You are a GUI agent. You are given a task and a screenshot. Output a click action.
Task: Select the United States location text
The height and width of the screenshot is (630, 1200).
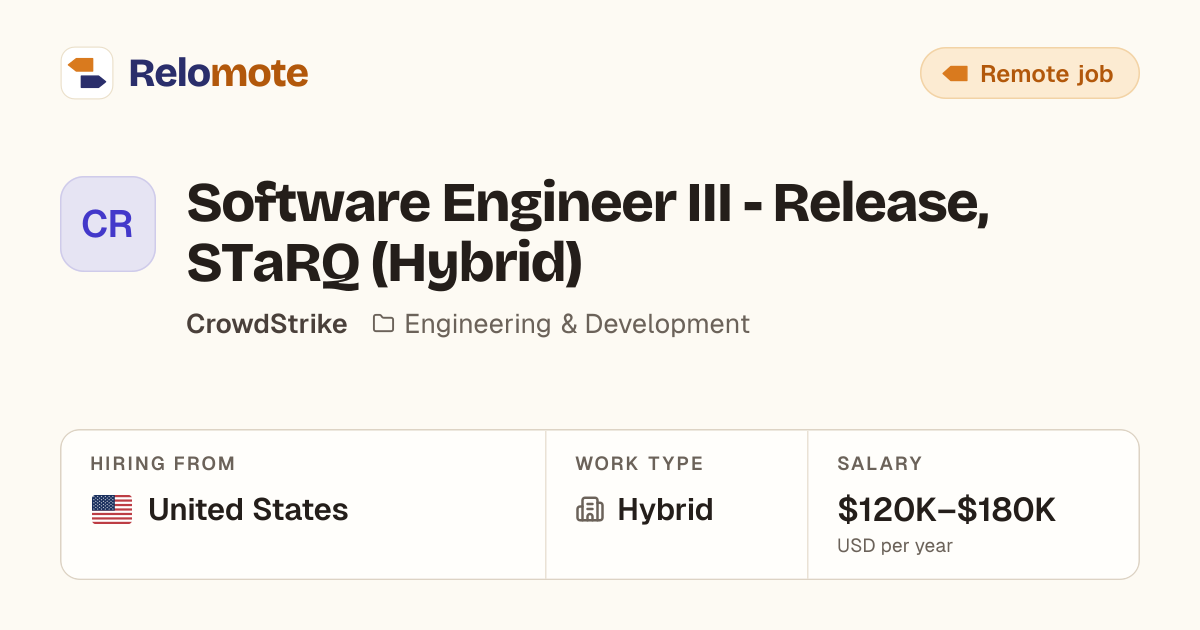pyautogui.click(x=248, y=510)
